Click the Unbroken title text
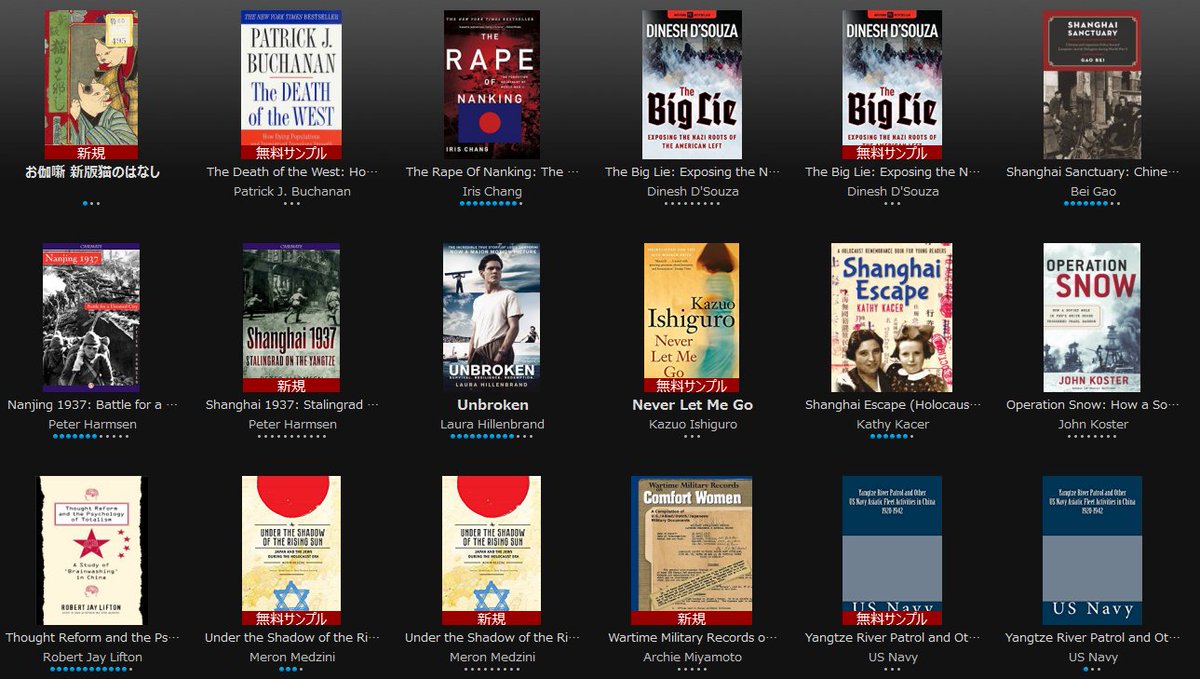The image size is (1200, 679). click(492, 405)
